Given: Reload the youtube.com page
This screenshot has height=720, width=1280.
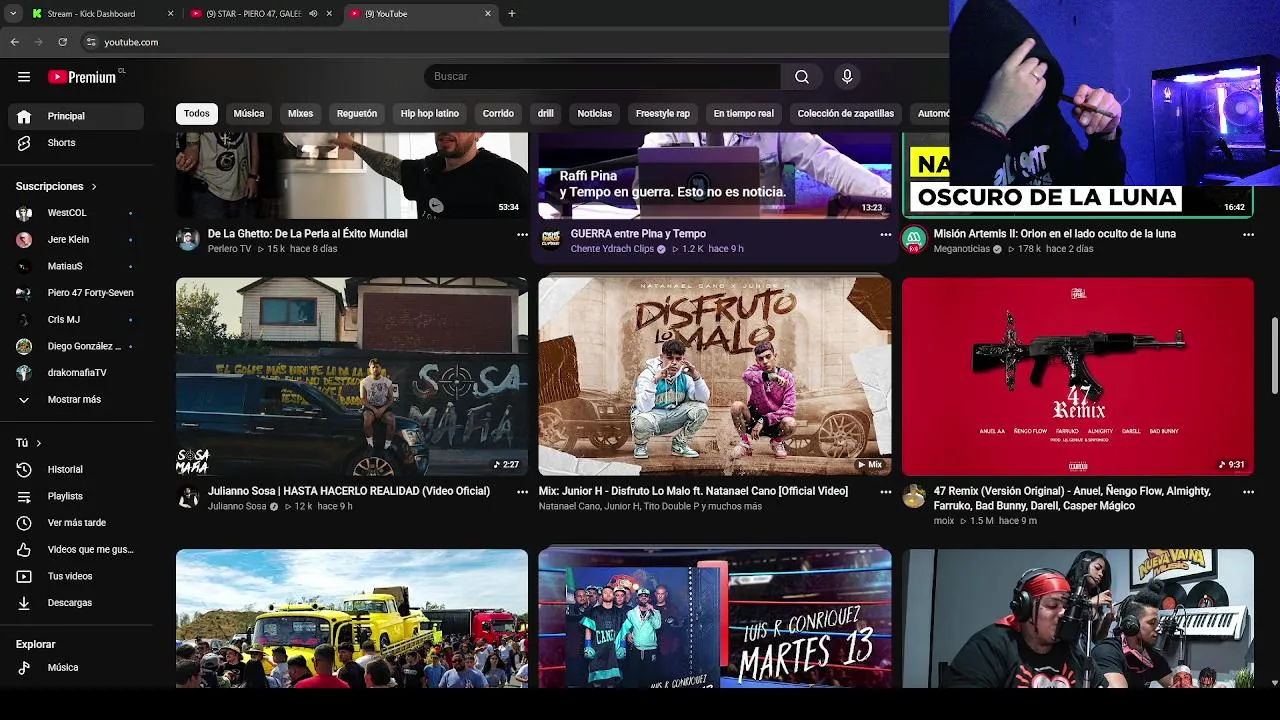Looking at the screenshot, I should click(62, 42).
